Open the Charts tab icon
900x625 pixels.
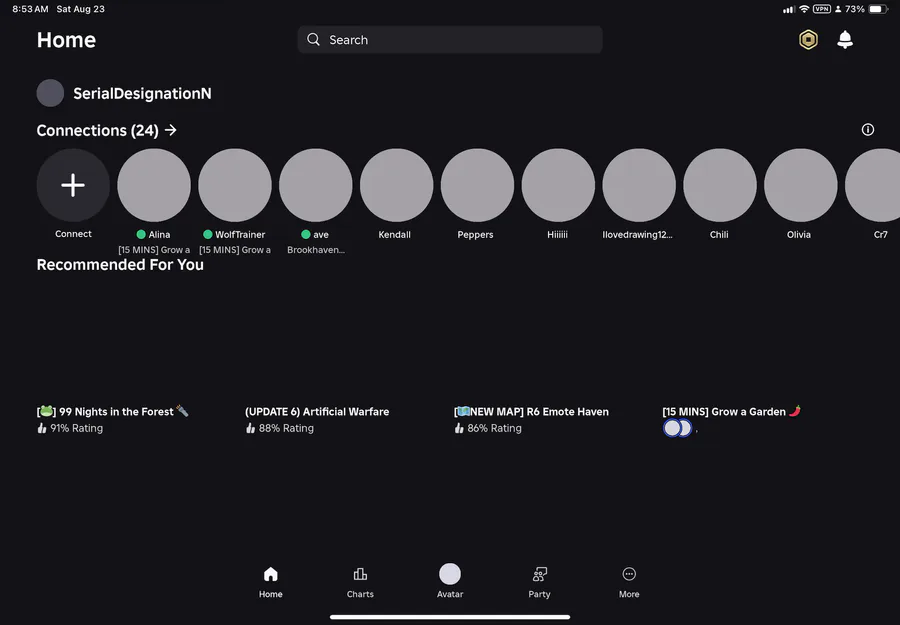coord(360,574)
